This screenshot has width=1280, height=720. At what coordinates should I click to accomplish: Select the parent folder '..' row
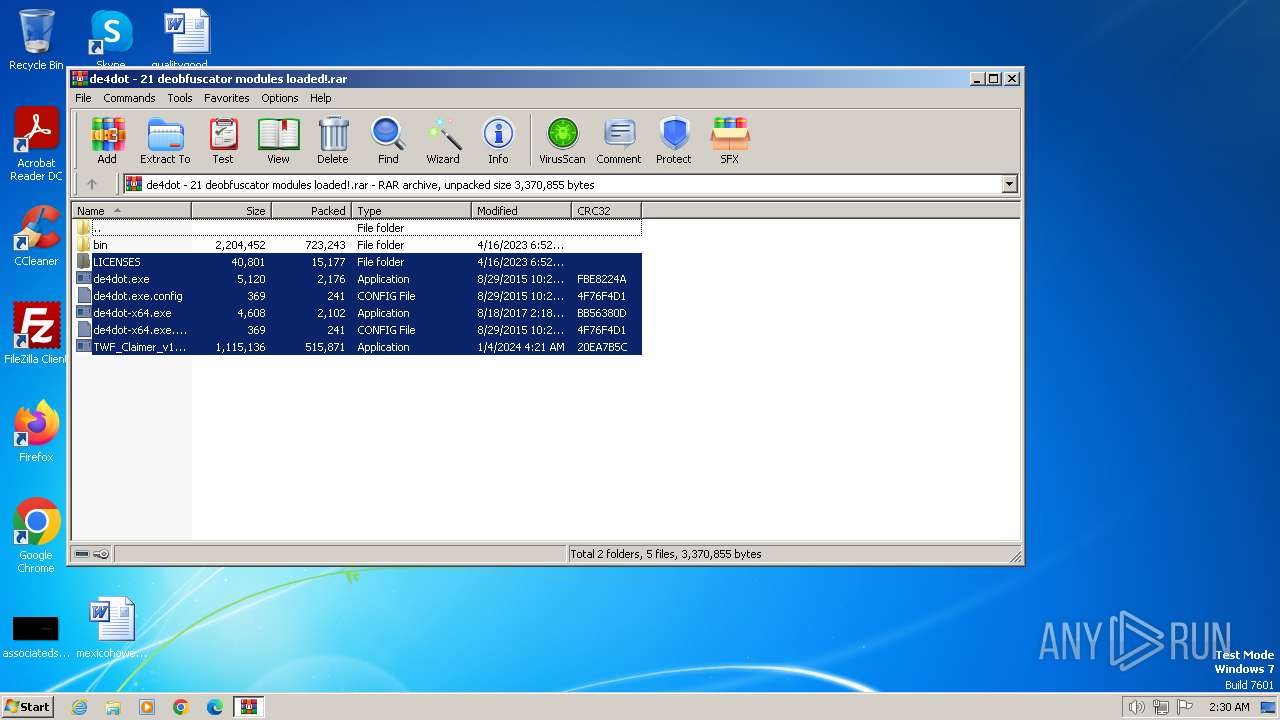click(x=357, y=228)
